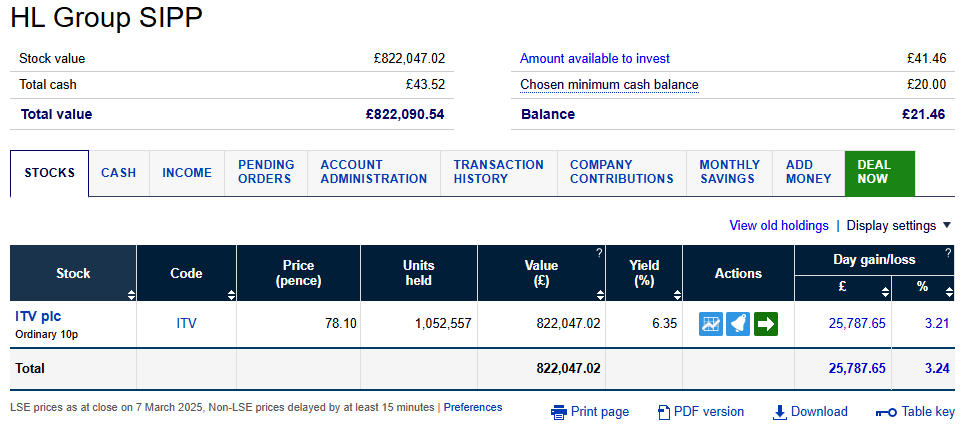The image size is (964, 430).
Task: Click the ITV day gain 25,787.65 value
Action: [x=857, y=324]
